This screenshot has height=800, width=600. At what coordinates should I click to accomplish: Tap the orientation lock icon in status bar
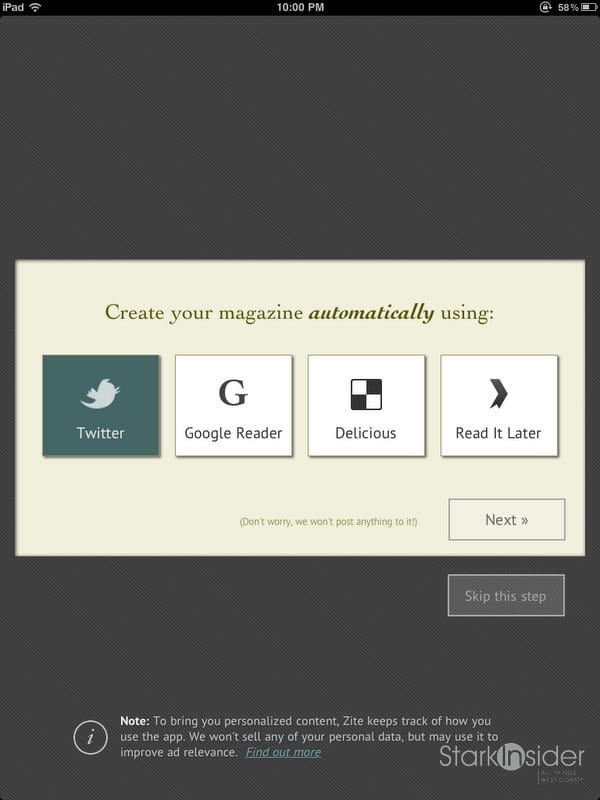(545, 7)
